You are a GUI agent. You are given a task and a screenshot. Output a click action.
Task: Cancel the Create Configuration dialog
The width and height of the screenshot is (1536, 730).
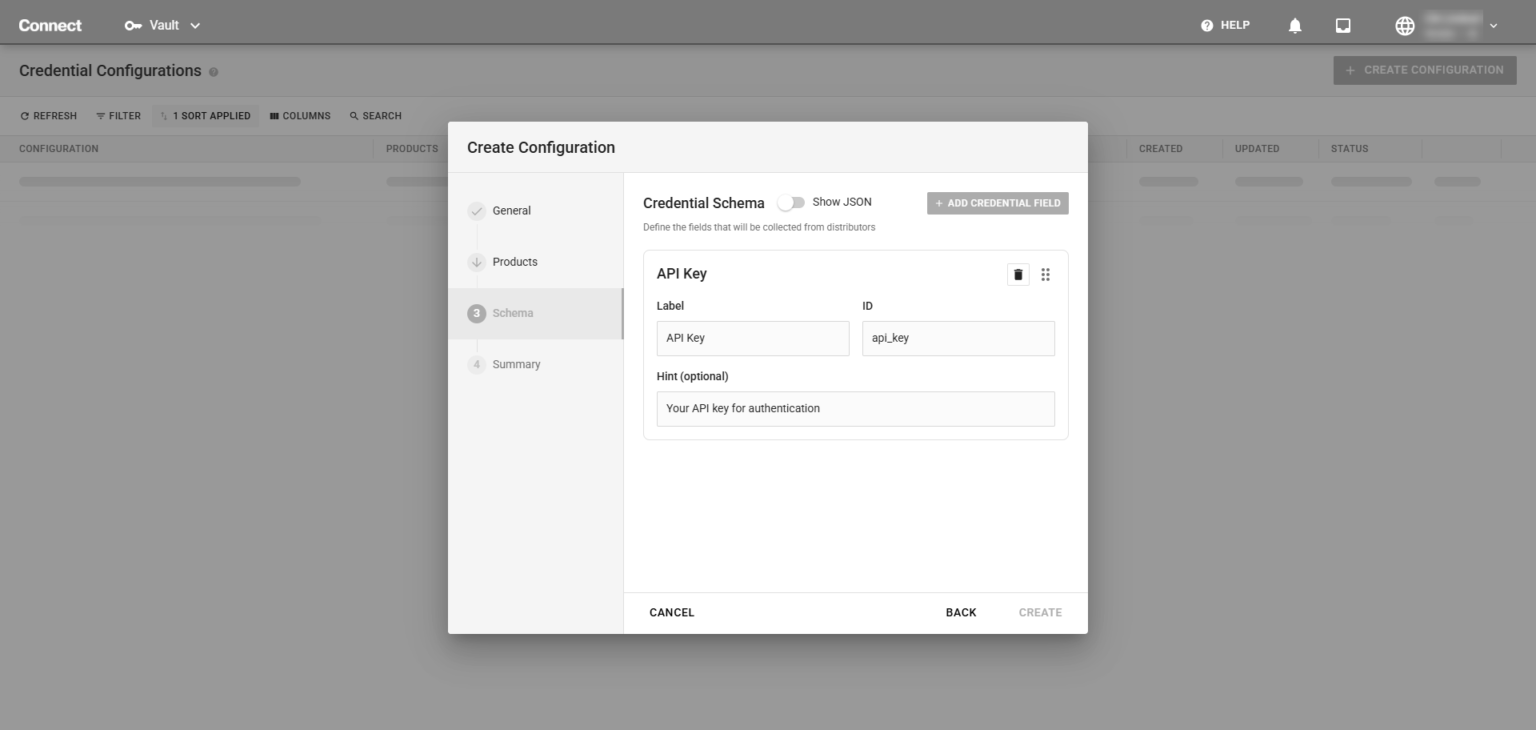point(672,612)
